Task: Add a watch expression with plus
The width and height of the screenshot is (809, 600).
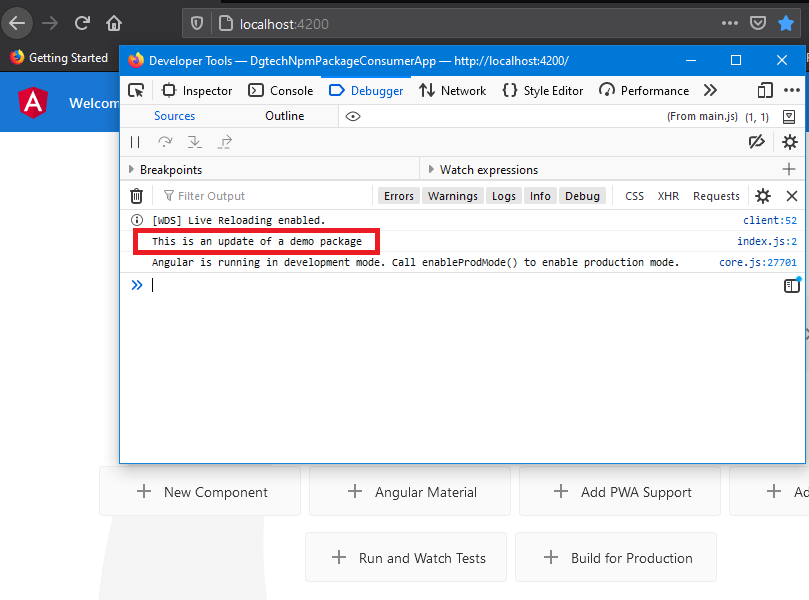Action: (789, 169)
